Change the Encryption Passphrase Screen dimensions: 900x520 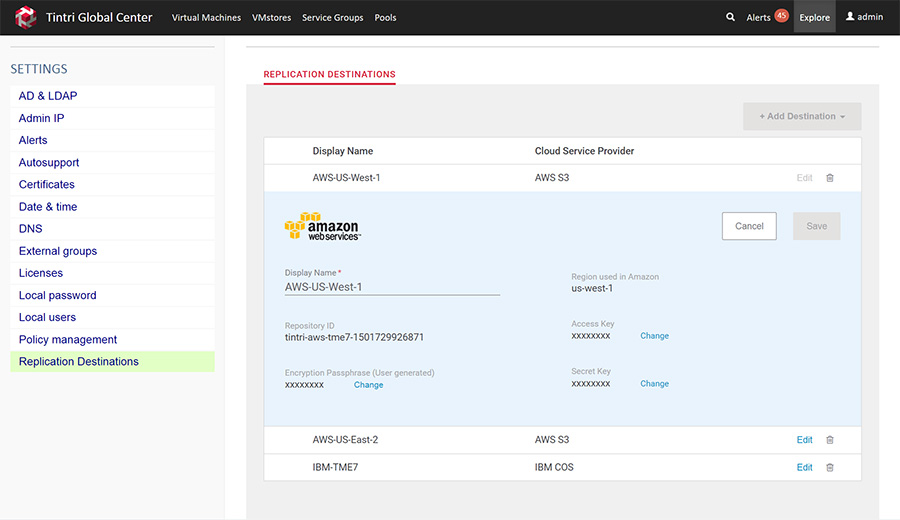(x=368, y=385)
